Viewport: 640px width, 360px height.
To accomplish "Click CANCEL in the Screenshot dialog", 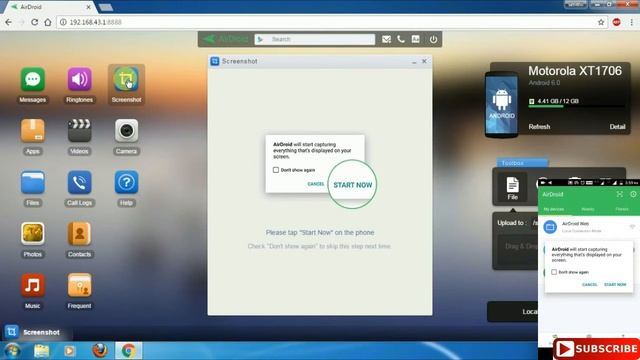I will click(316, 184).
